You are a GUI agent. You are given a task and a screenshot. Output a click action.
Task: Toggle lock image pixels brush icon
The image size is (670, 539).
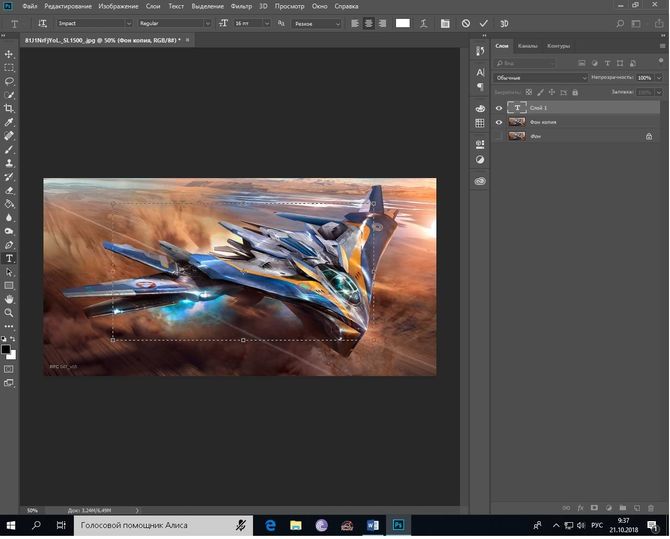tap(540, 92)
